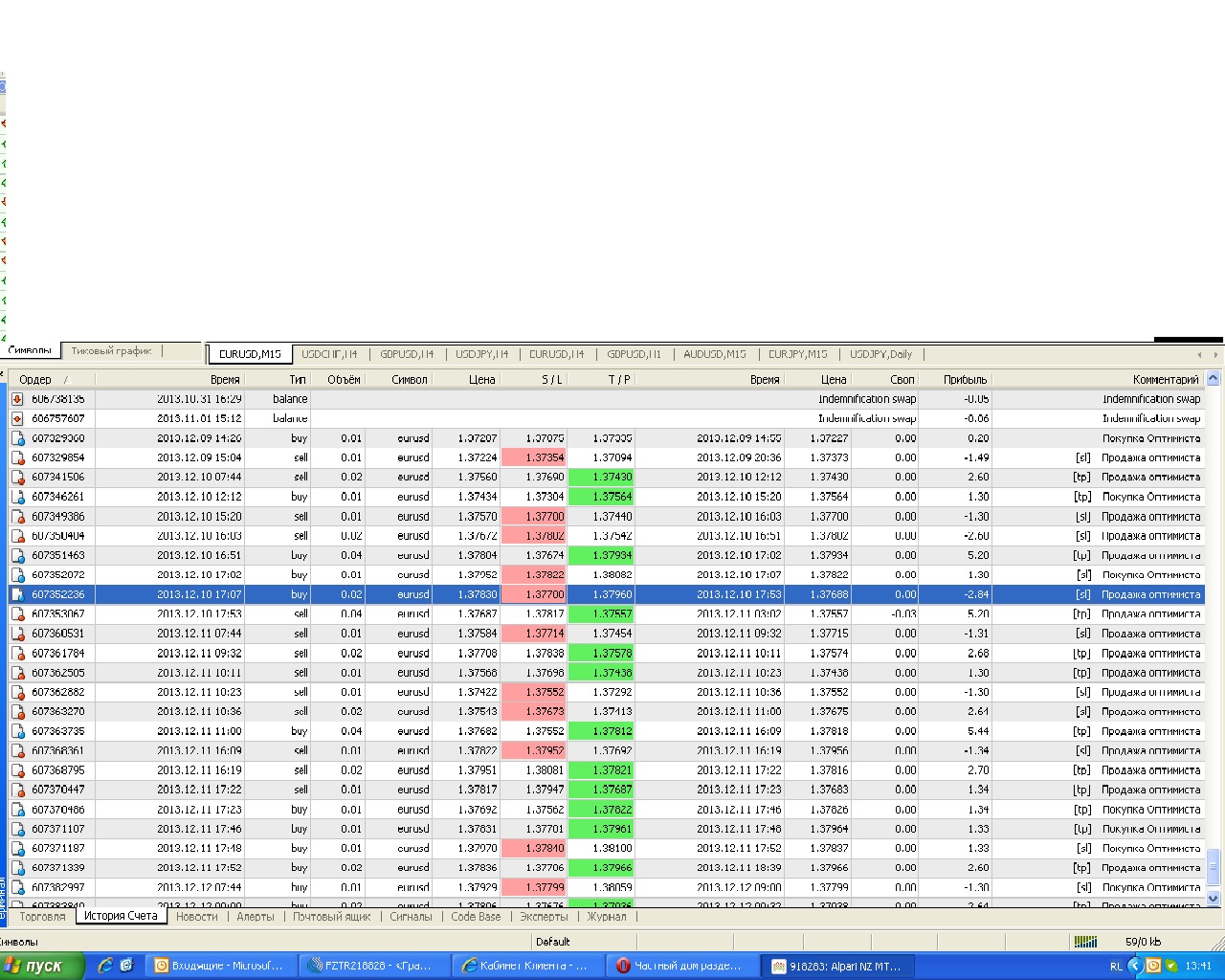Click the balance icon for order 606757607
Viewport: 1225px width, 980px height.
17,418
